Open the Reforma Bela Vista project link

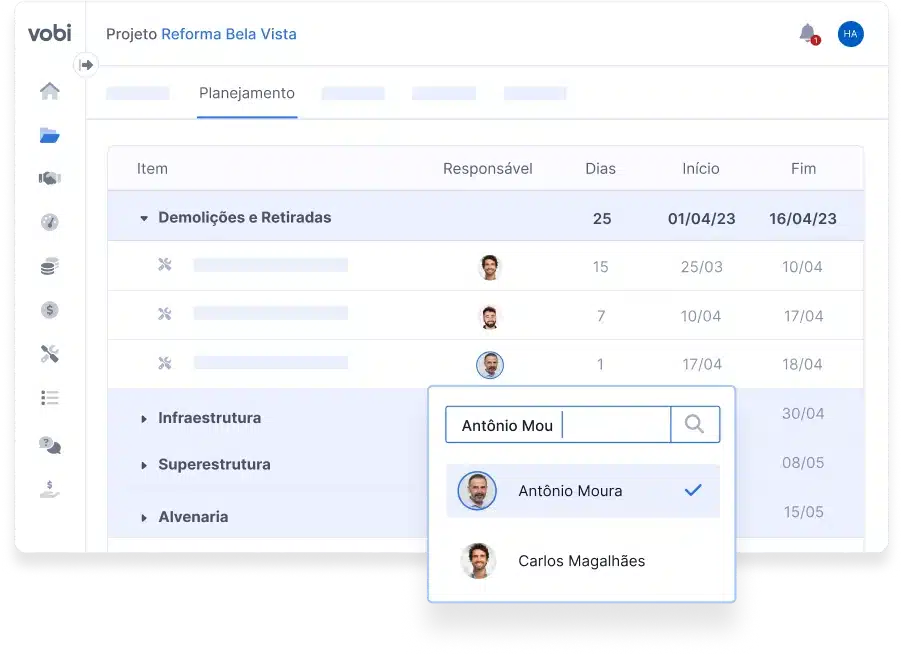(229, 34)
